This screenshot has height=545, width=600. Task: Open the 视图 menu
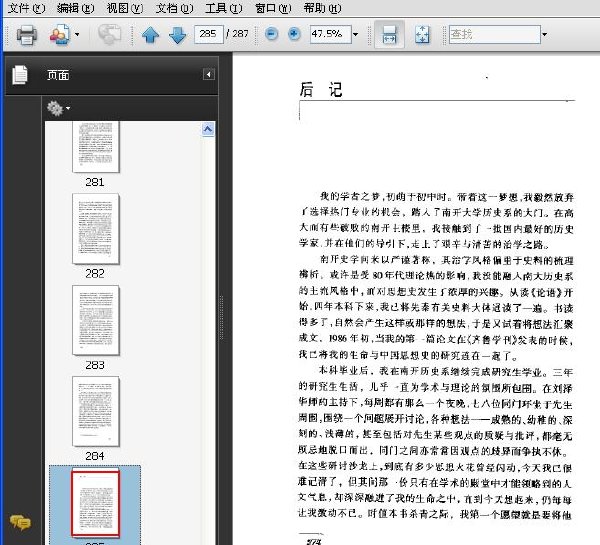click(124, 8)
